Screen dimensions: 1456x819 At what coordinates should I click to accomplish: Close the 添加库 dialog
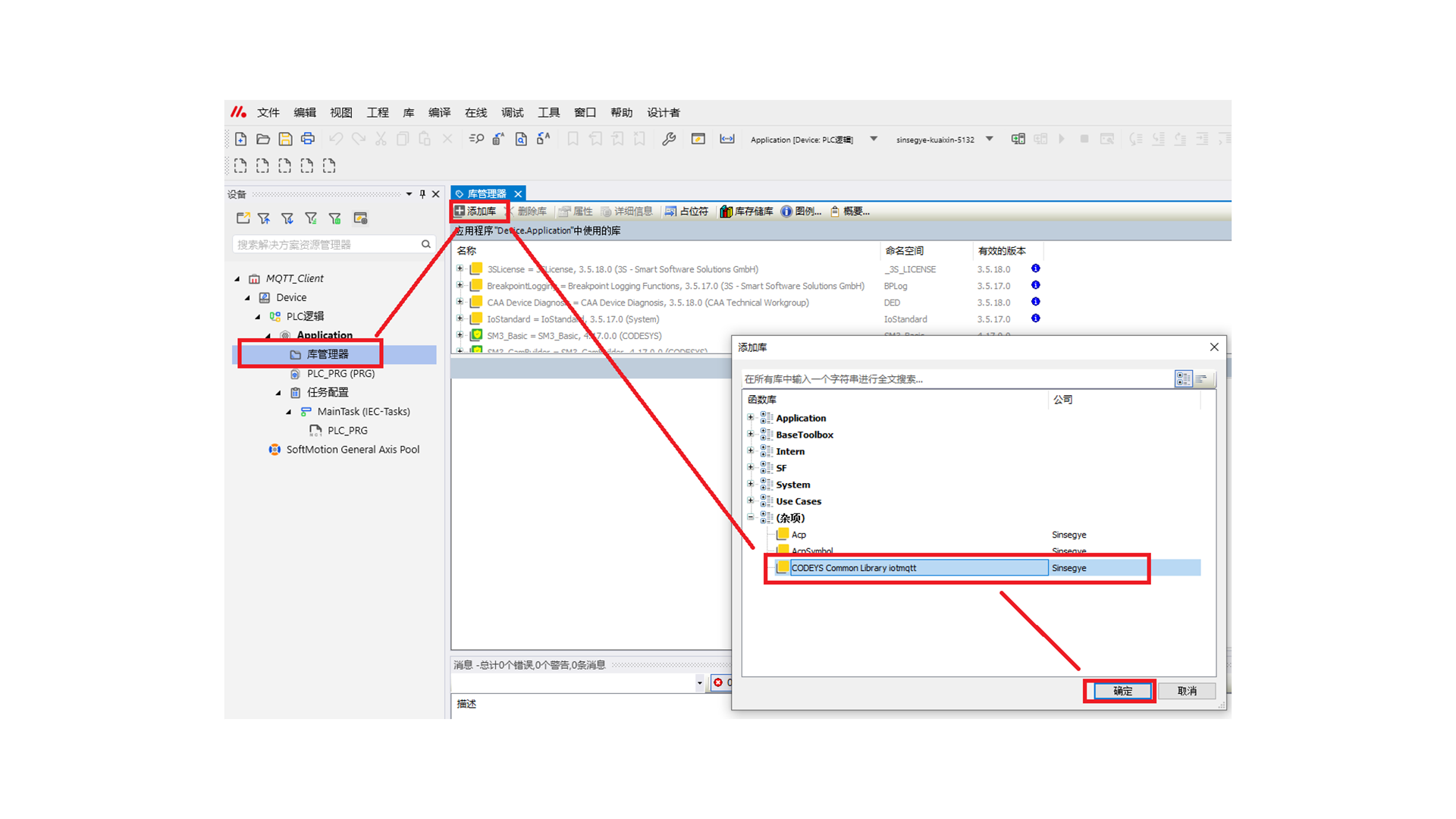click(1214, 347)
